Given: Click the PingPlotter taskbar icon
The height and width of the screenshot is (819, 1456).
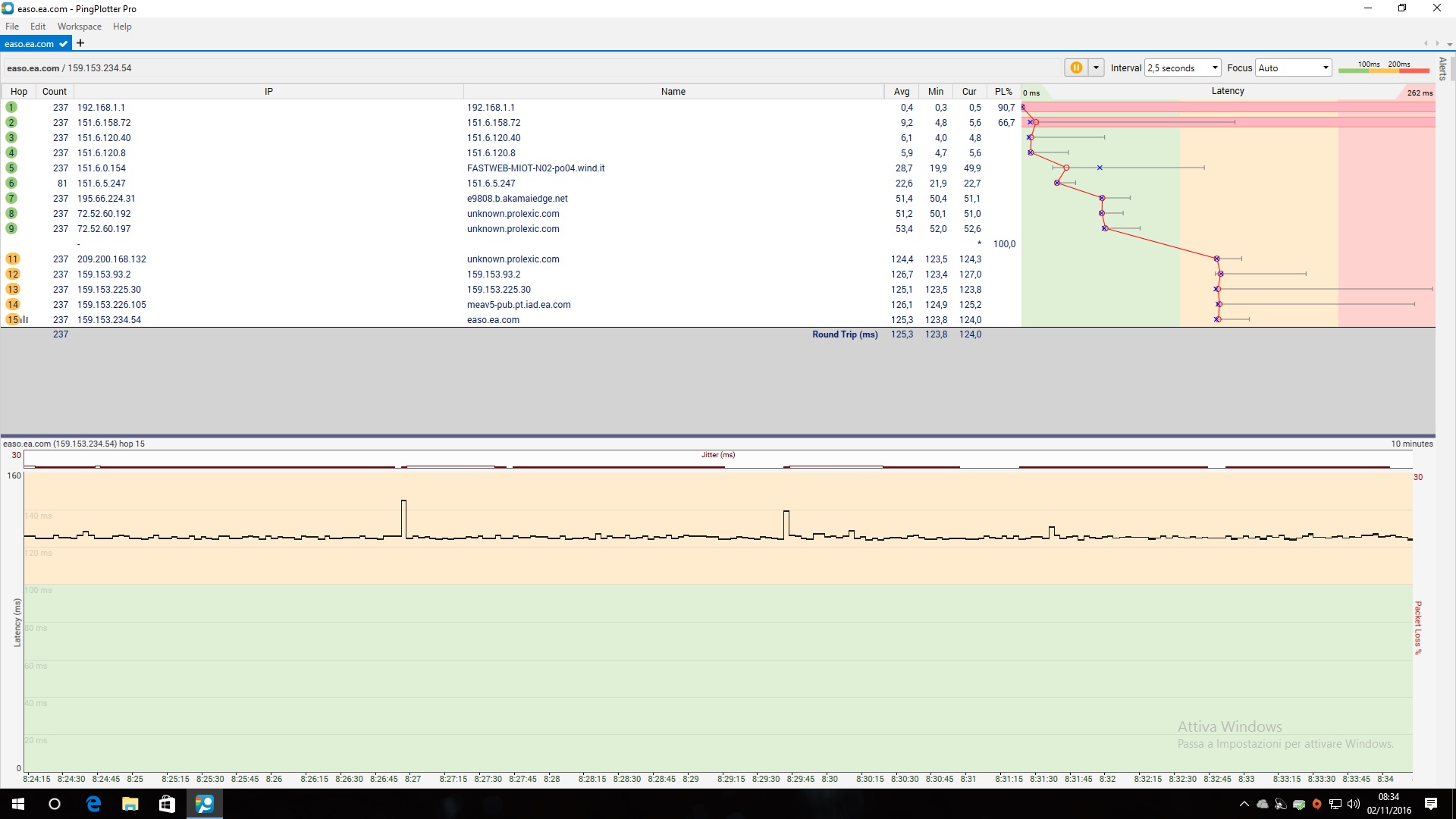Looking at the screenshot, I should tap(205, 804).
